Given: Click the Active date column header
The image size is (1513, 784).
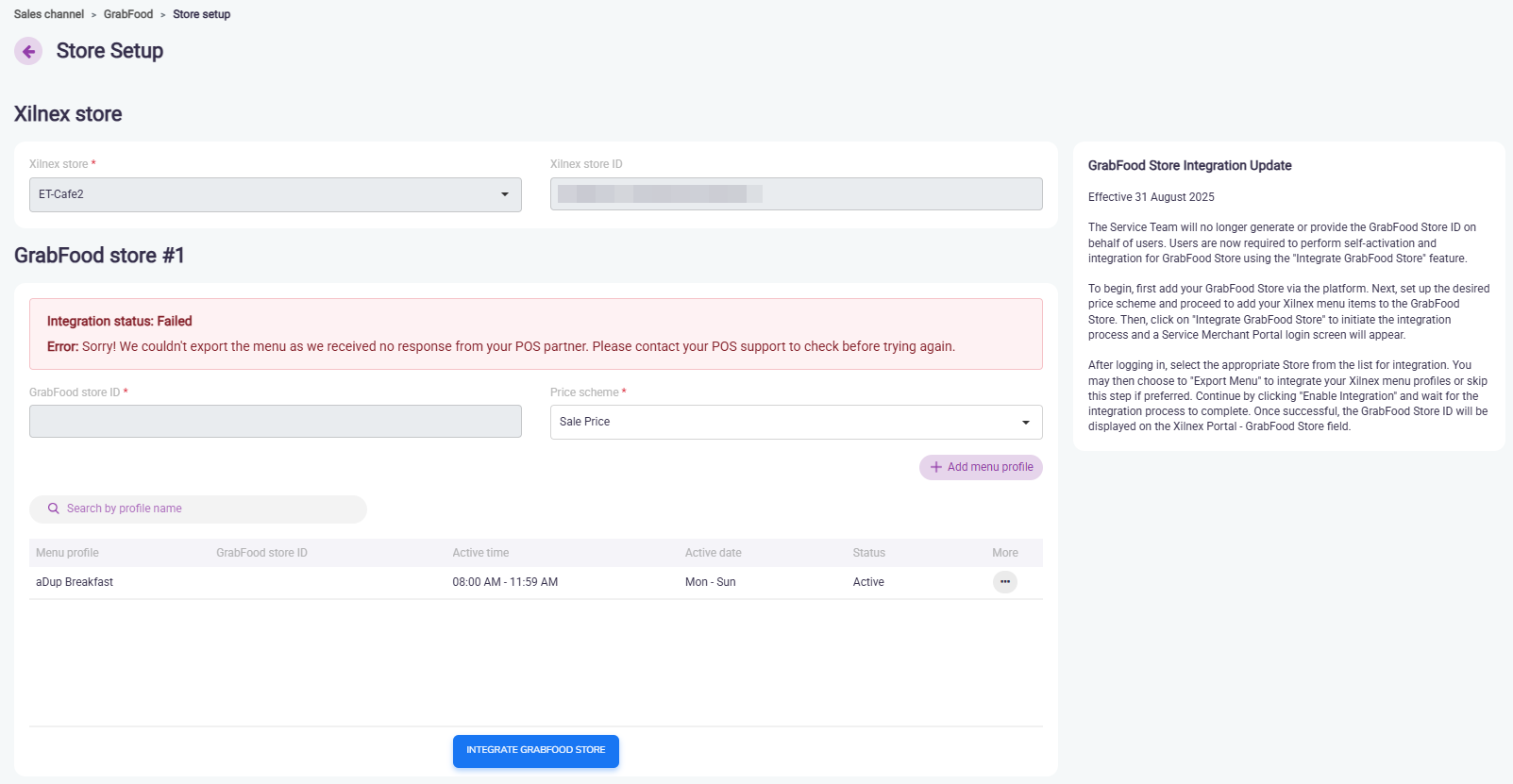Looking at the screenshot, I should tap(713, 553).
